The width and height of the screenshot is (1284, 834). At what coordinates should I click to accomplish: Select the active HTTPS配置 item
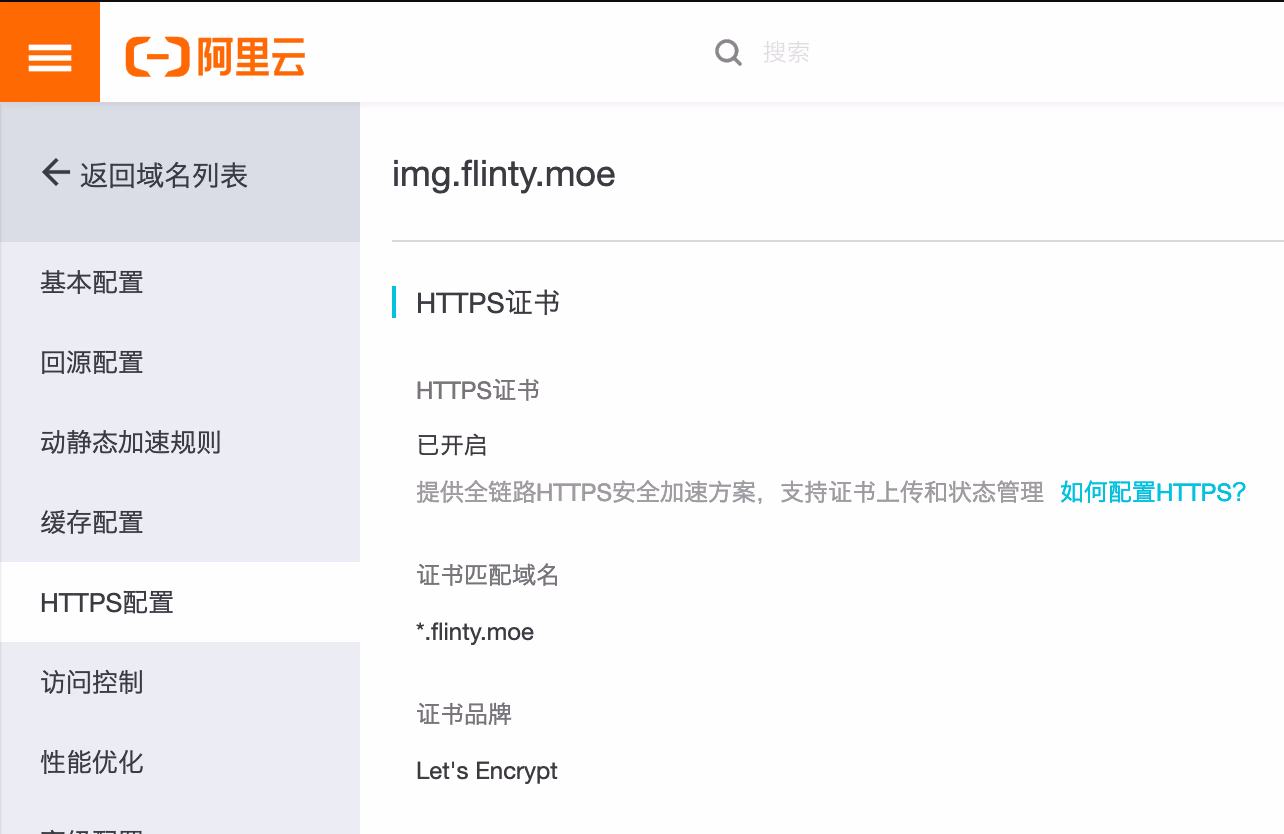coord(107,602)
